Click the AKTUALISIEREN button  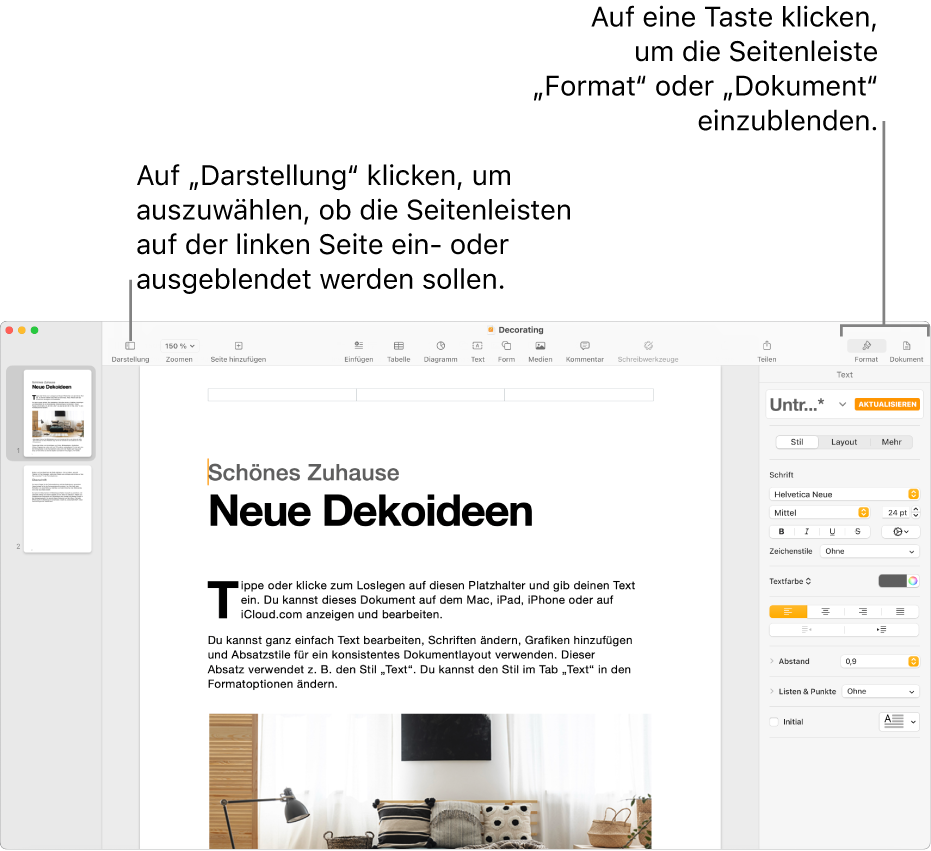(887, 404)
